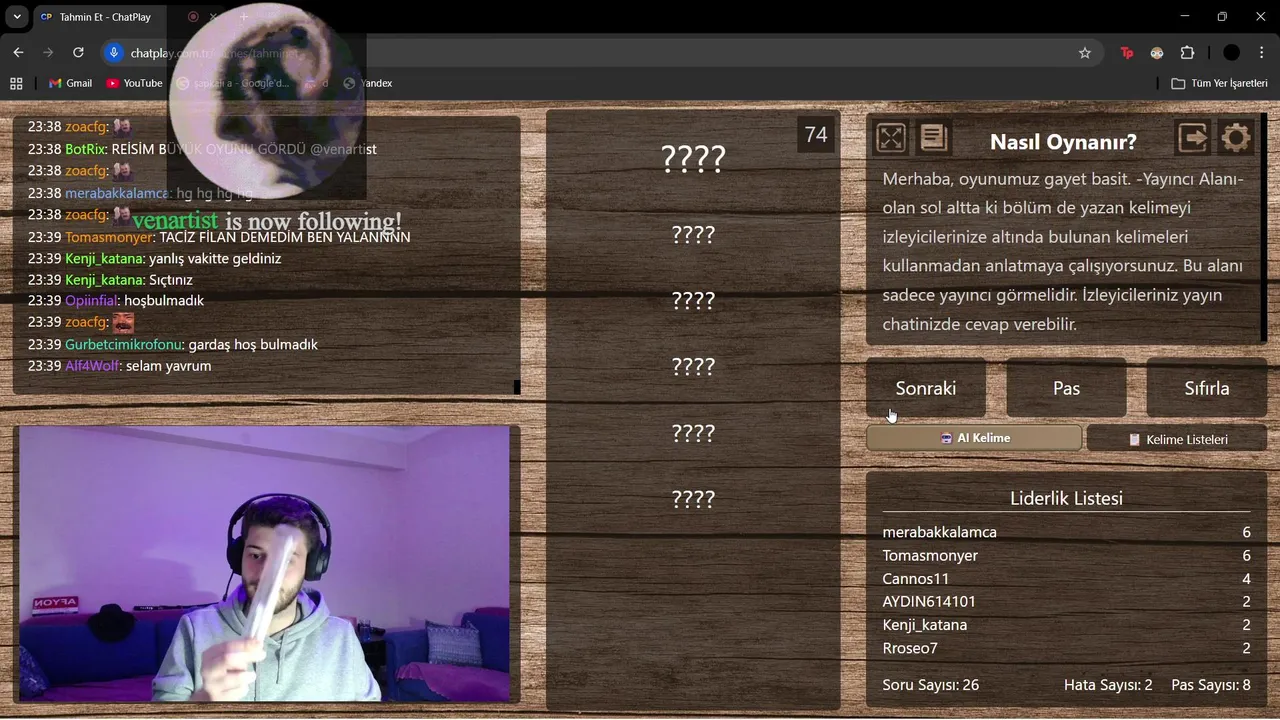Image resolution: width=1280 pixels, height=720 pixels.
Task: Click the Pas Sayısı: 8 counter
Action: 1211,685
